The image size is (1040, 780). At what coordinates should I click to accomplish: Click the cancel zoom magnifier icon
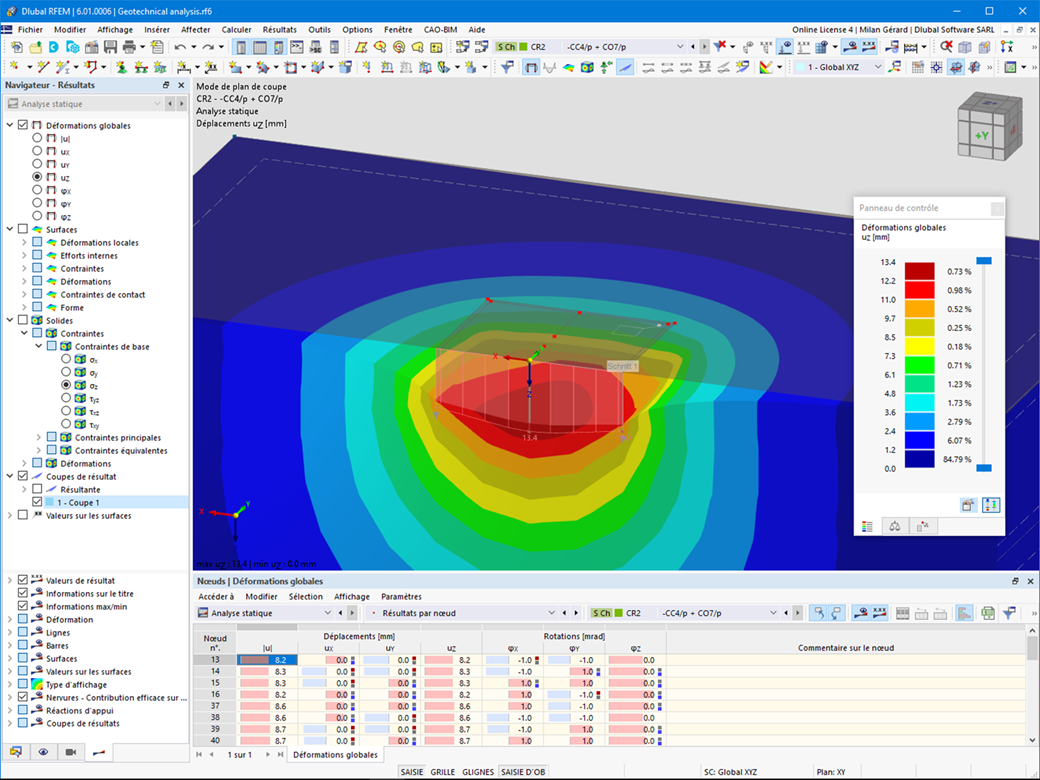tap(946, 47)
